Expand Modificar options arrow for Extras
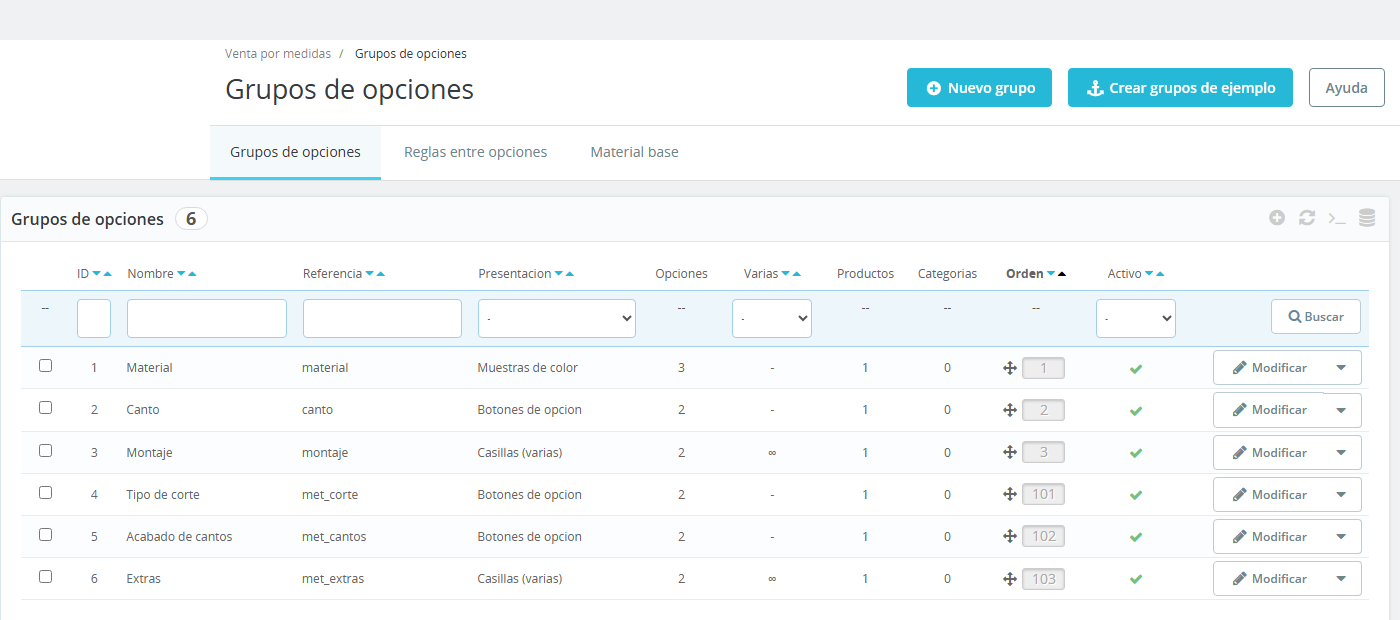The image size is (1400, 620). coord(1341,578)
